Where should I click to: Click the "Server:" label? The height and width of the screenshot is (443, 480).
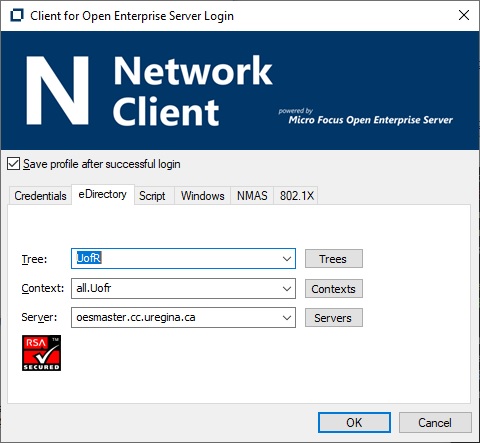point(39,317)
